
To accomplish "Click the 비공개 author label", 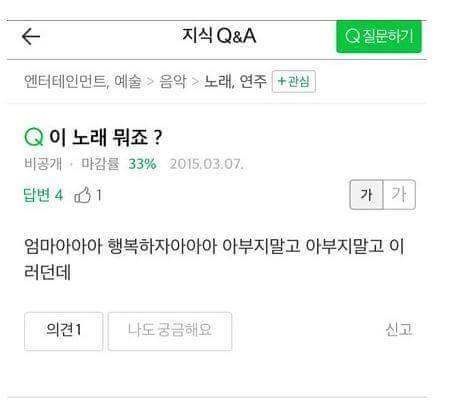I will [x=43, y=164].
